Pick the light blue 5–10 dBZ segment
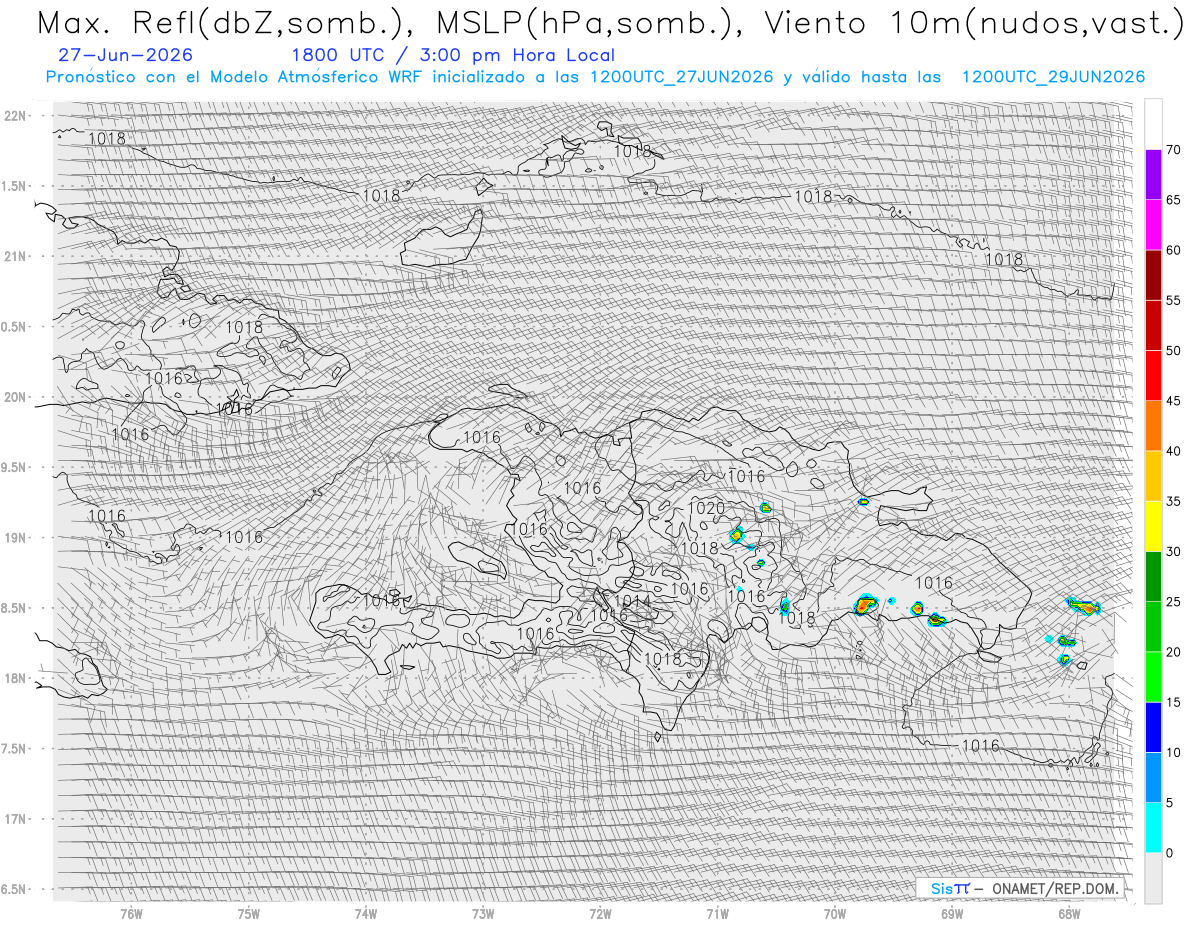Screen dimensions: 1200x927 click(1153, 777)
